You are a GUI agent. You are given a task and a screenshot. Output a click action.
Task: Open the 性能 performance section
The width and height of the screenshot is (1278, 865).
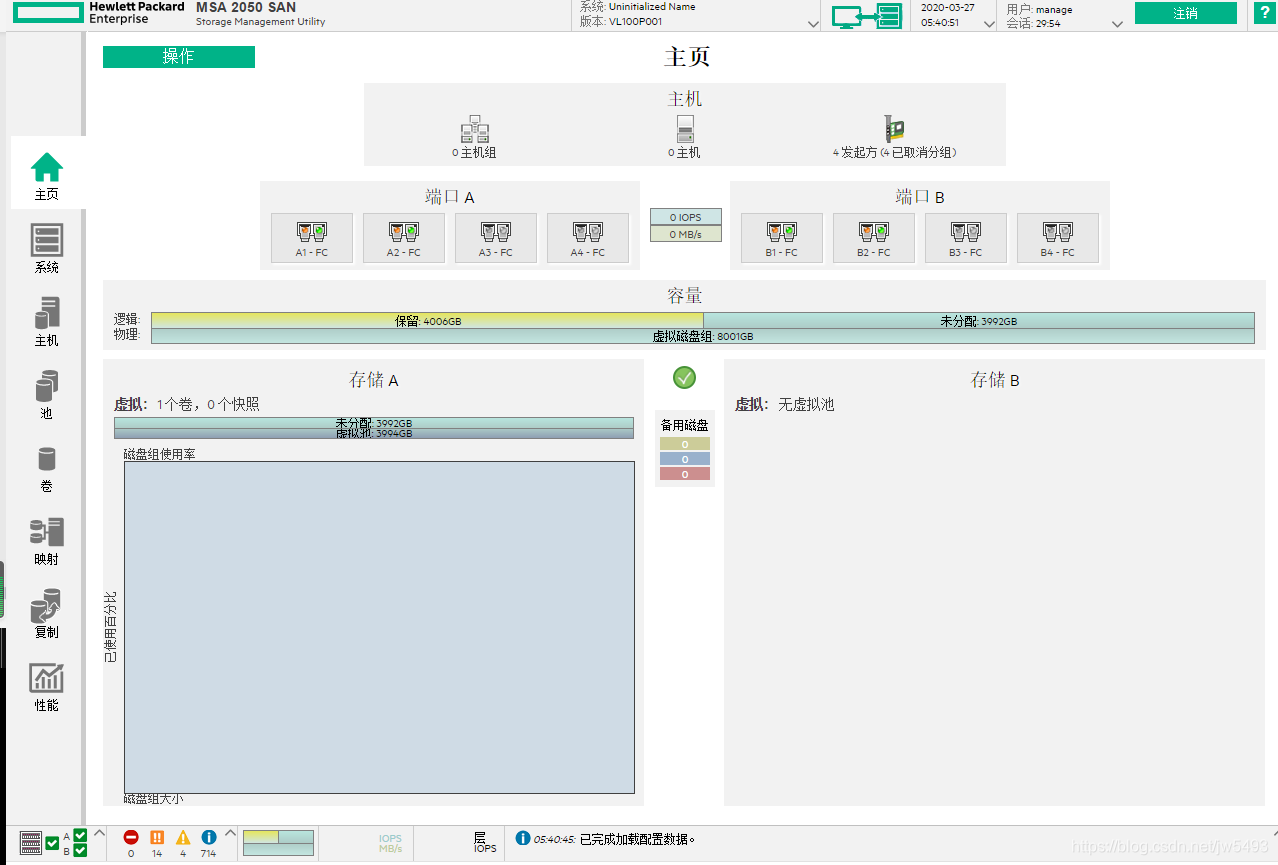(47, 678)
